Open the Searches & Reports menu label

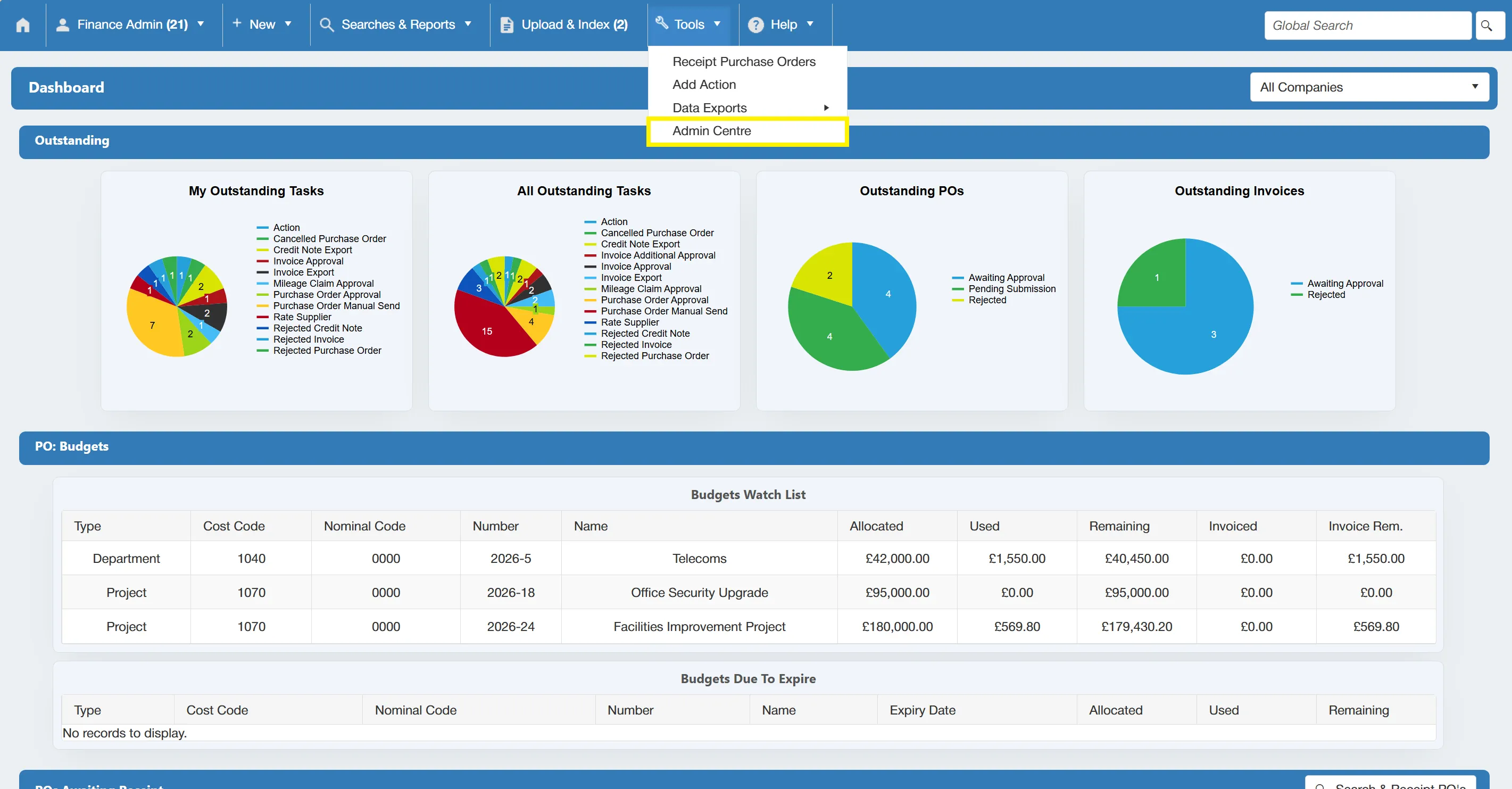point(398,24)
